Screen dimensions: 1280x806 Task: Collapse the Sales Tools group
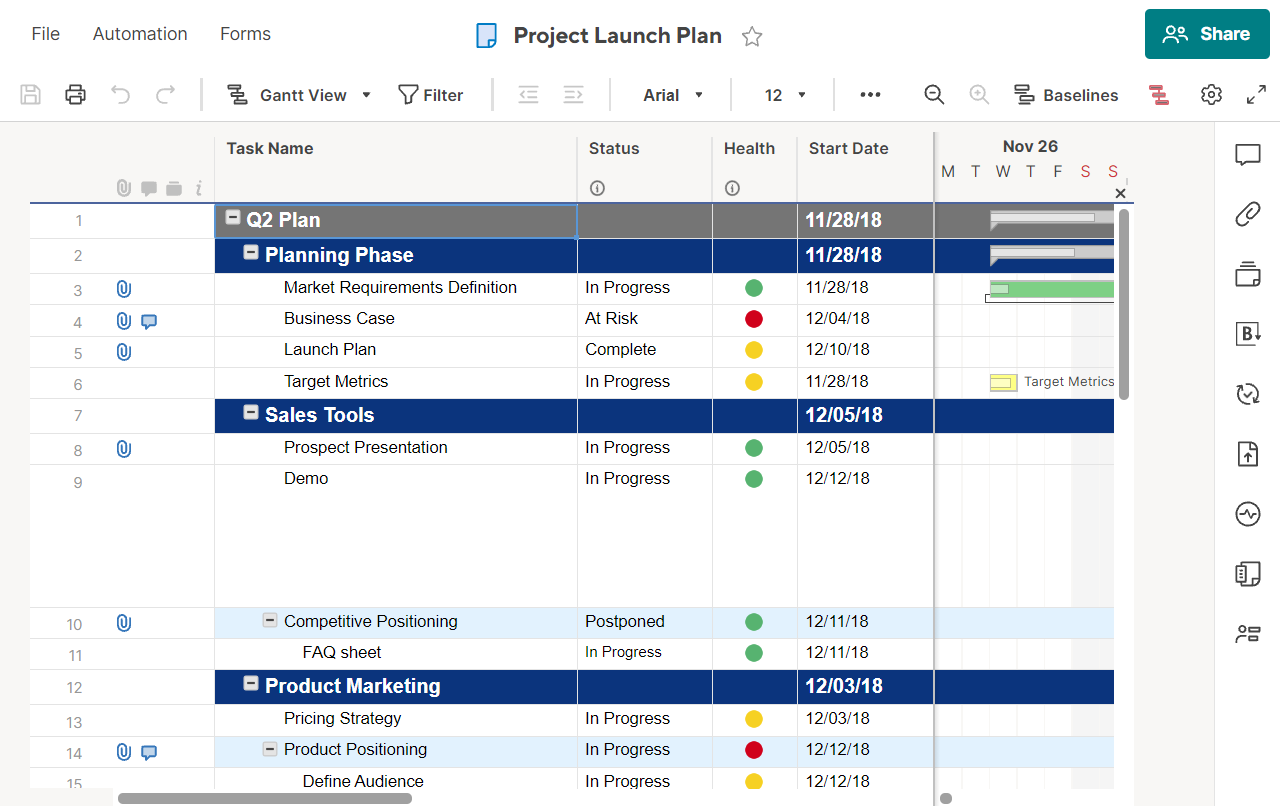coord(252,413)
